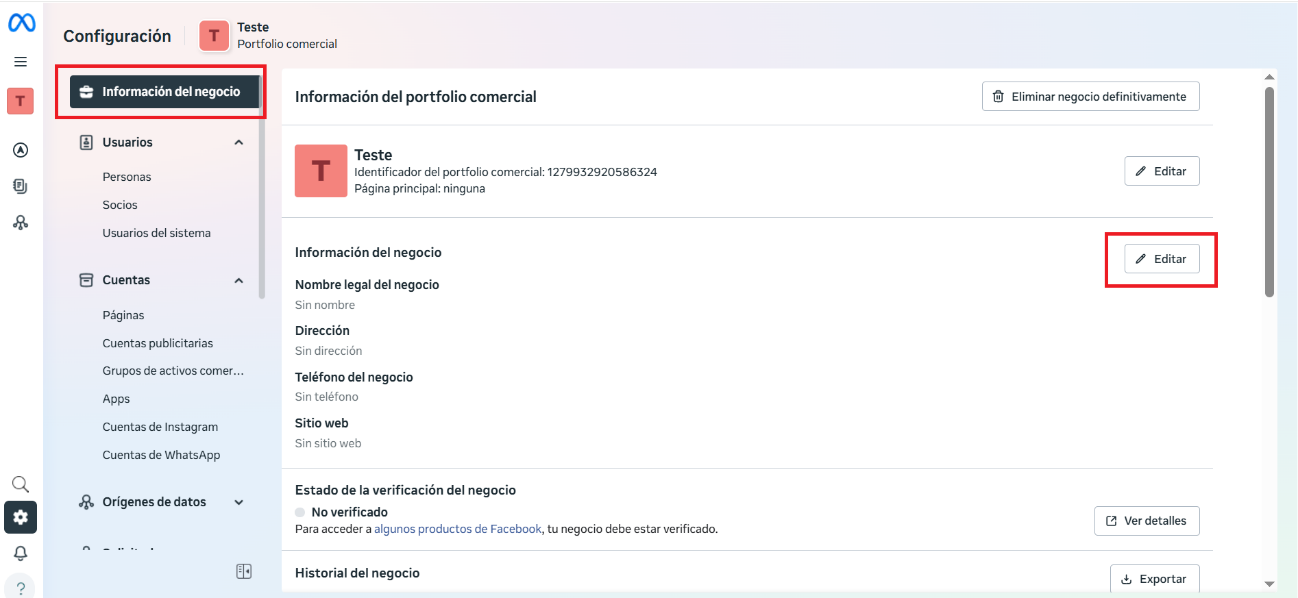The width and height of the screenshot is (1298, 598).
Task: Click the Sin teléfono value
Action: pyautogui.click(x=326, y=397)
